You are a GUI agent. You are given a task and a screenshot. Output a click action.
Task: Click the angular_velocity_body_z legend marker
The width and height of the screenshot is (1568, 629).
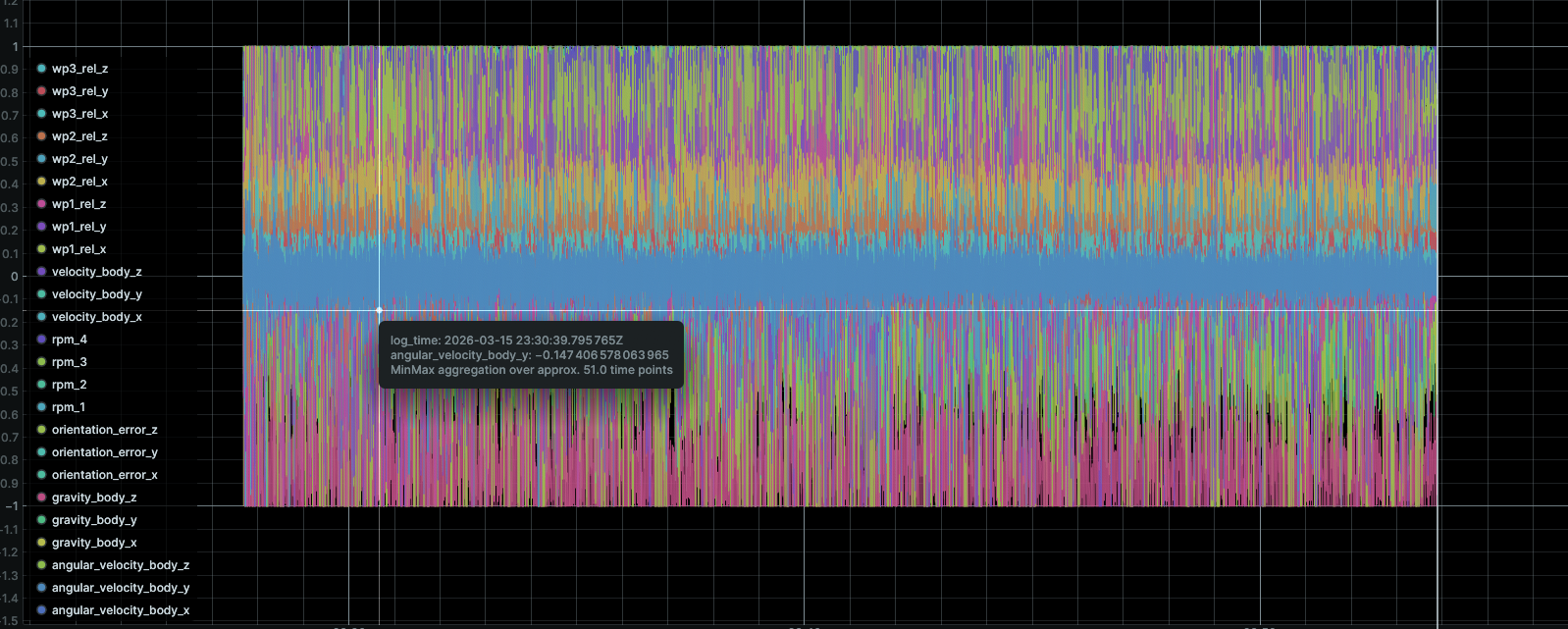pos(41,565)
